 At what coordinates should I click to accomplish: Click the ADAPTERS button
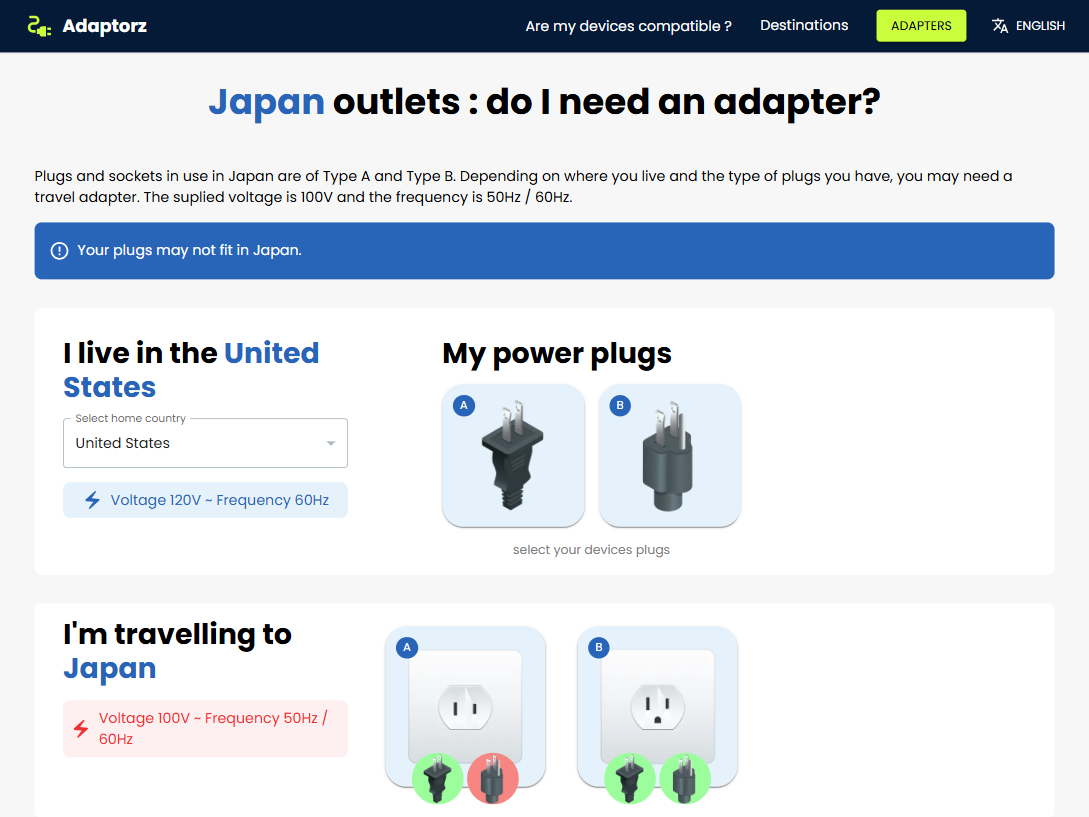point(921,26)
